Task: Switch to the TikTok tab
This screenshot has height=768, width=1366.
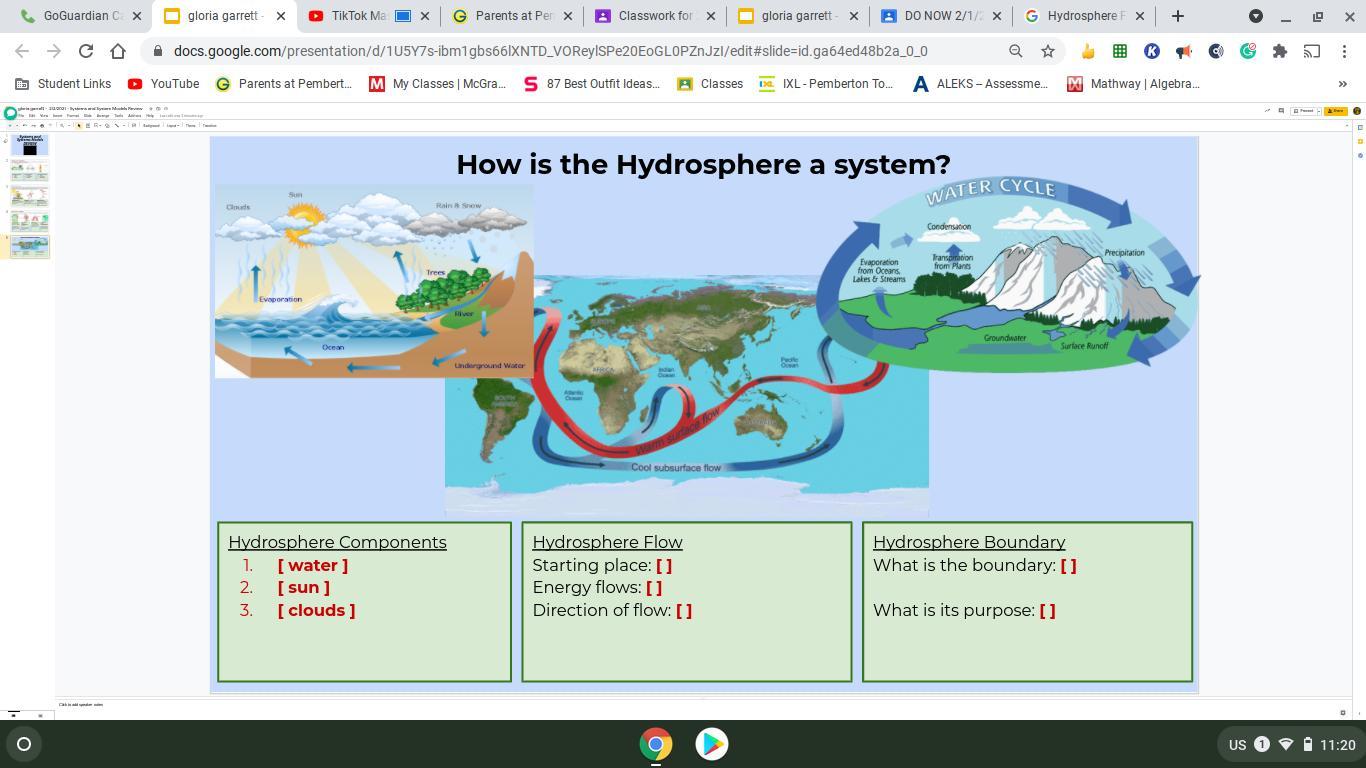Action: [358, 16]
